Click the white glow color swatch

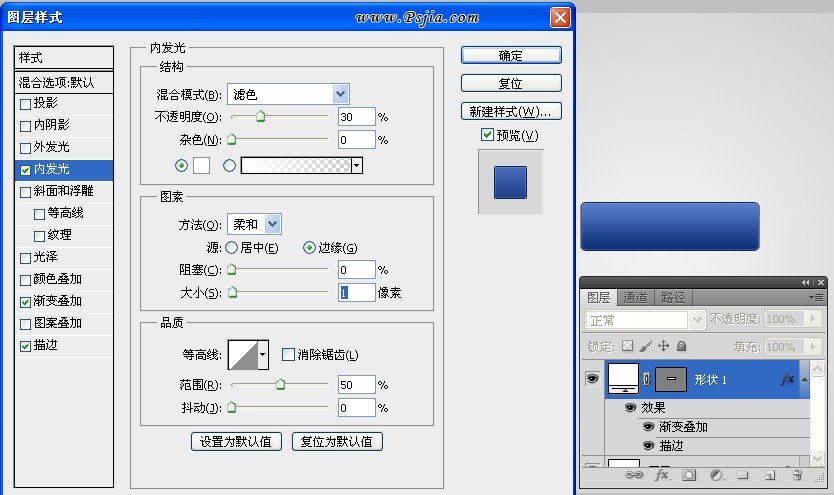click(x=201, y=165)
